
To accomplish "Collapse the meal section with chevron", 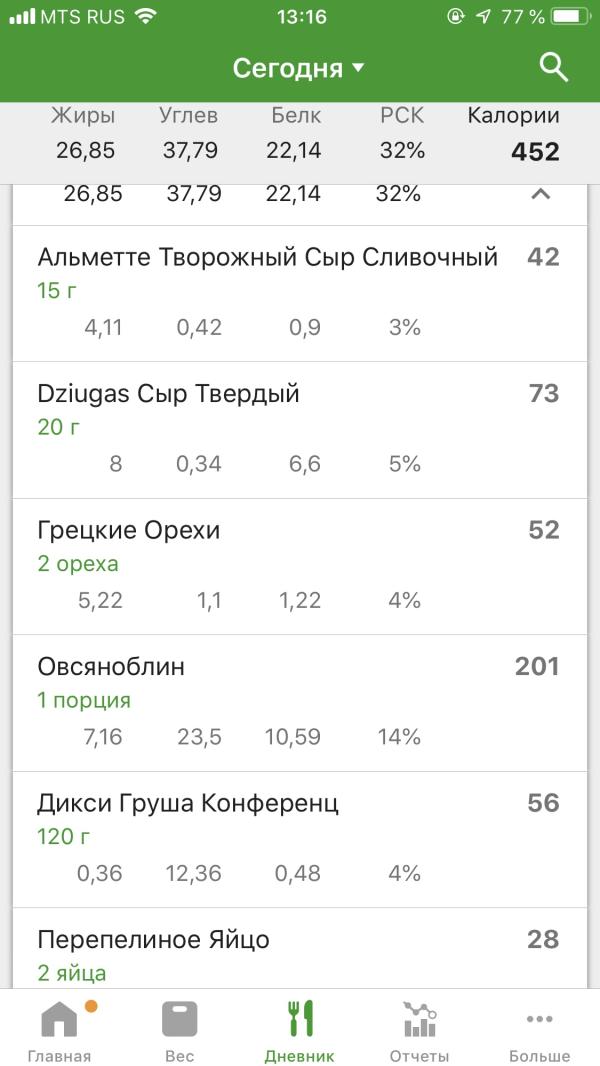I will [540, 194].
